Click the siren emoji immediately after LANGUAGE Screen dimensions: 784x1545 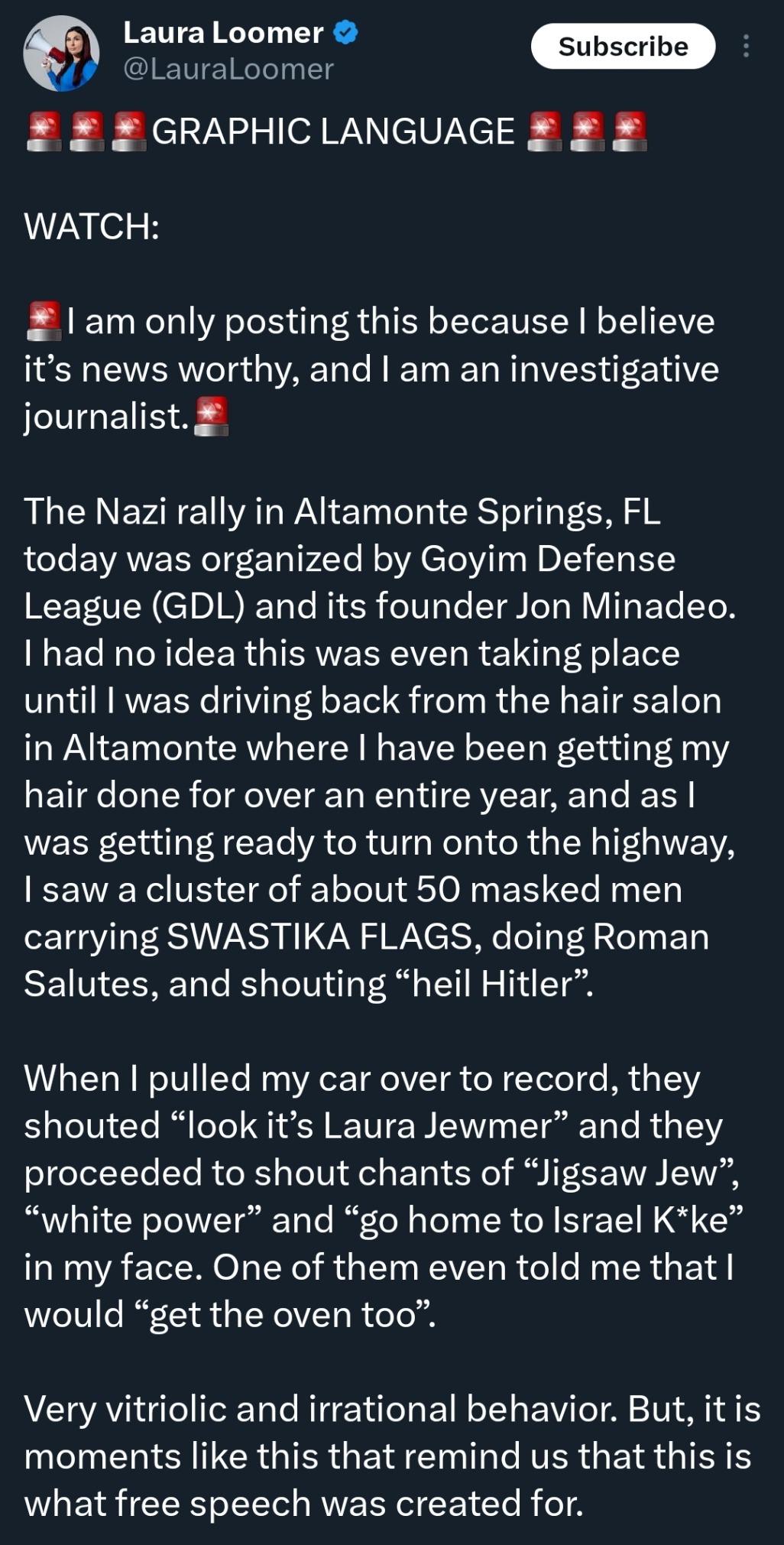(545, 131)
